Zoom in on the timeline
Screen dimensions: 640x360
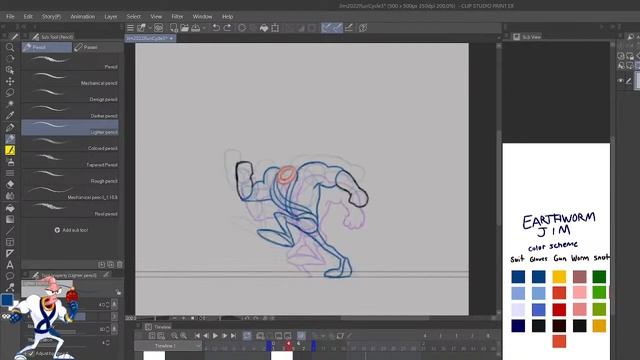click(x=184, y=336)
